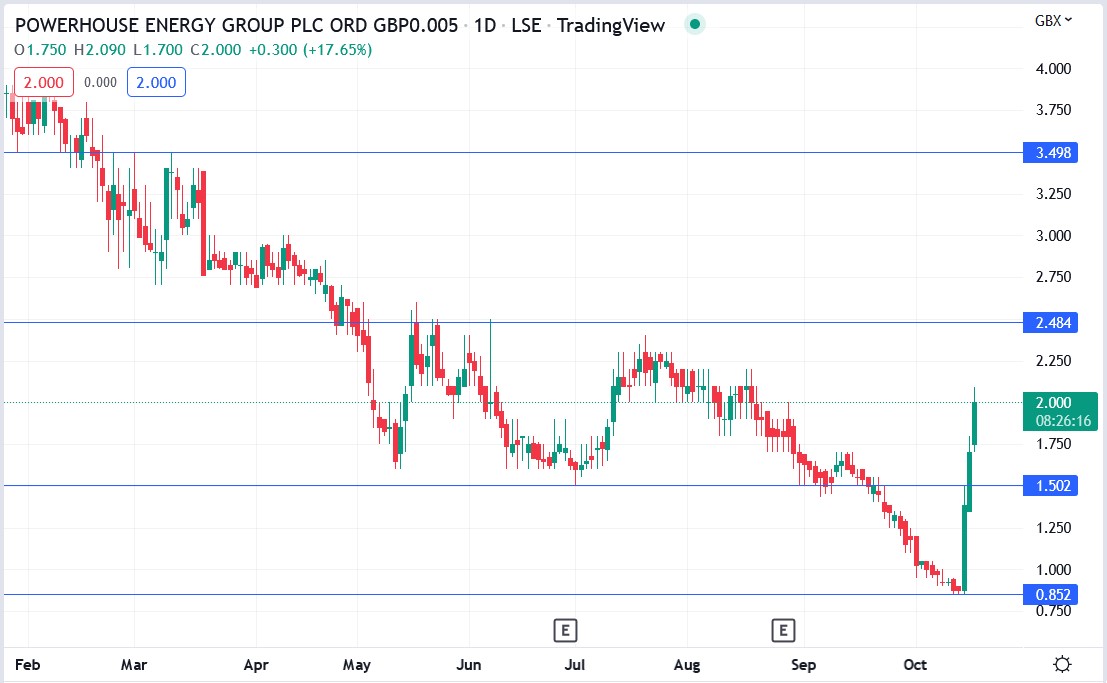Select the blue 2.000 order price box
This screenshot has height=683, width=1107.
click(x=156, y=82)
